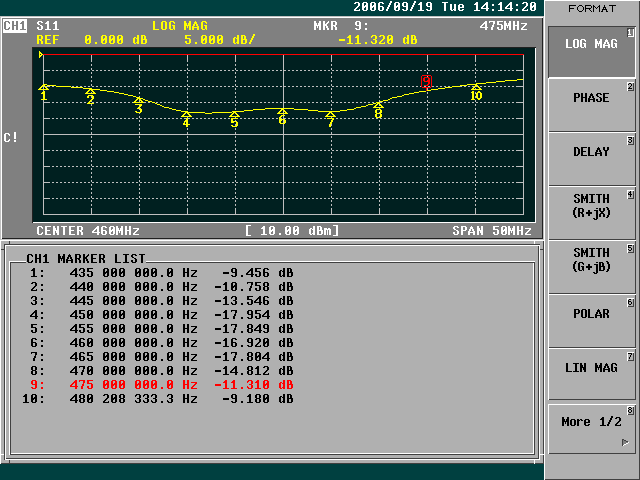
Task: Select SMITH (G+jB) chart format
Action: click(591, 260)
